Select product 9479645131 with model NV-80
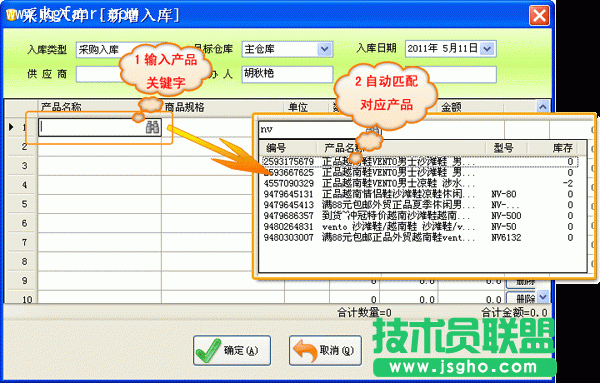 tap(419, 194)
